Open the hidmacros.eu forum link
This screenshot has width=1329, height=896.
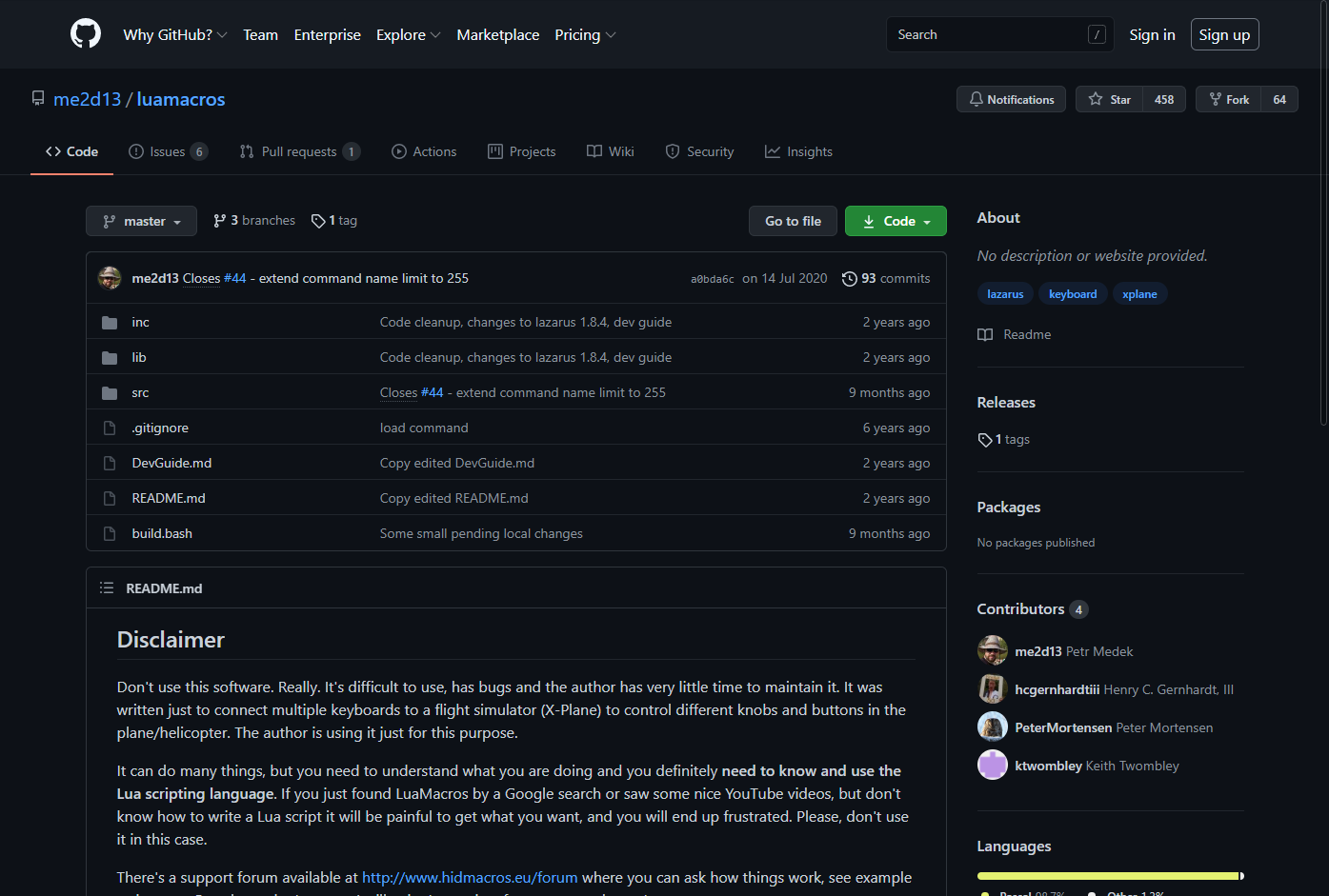470,878
